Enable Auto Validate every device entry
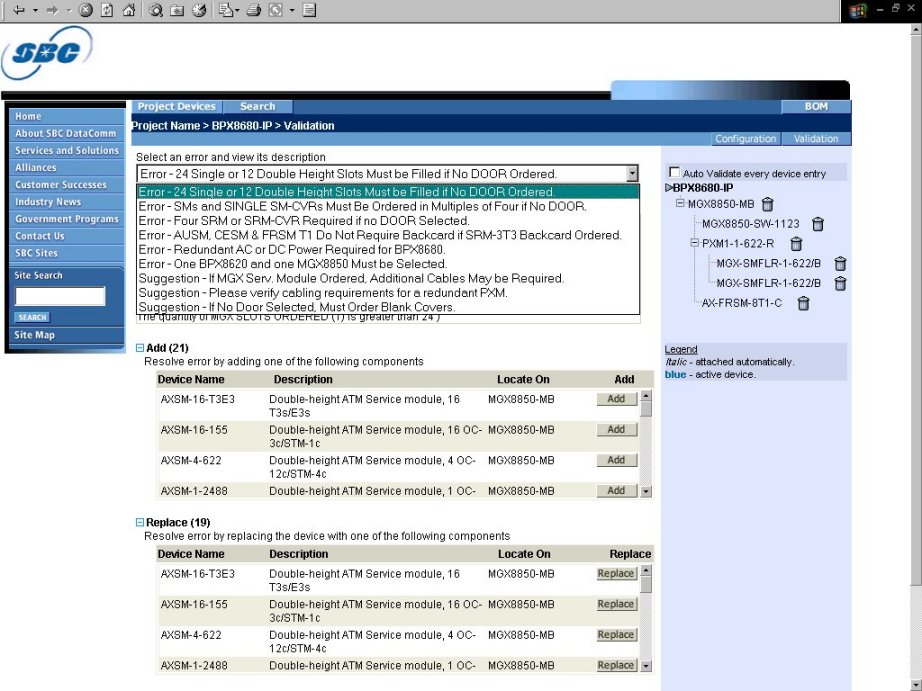 pos(674,172)
